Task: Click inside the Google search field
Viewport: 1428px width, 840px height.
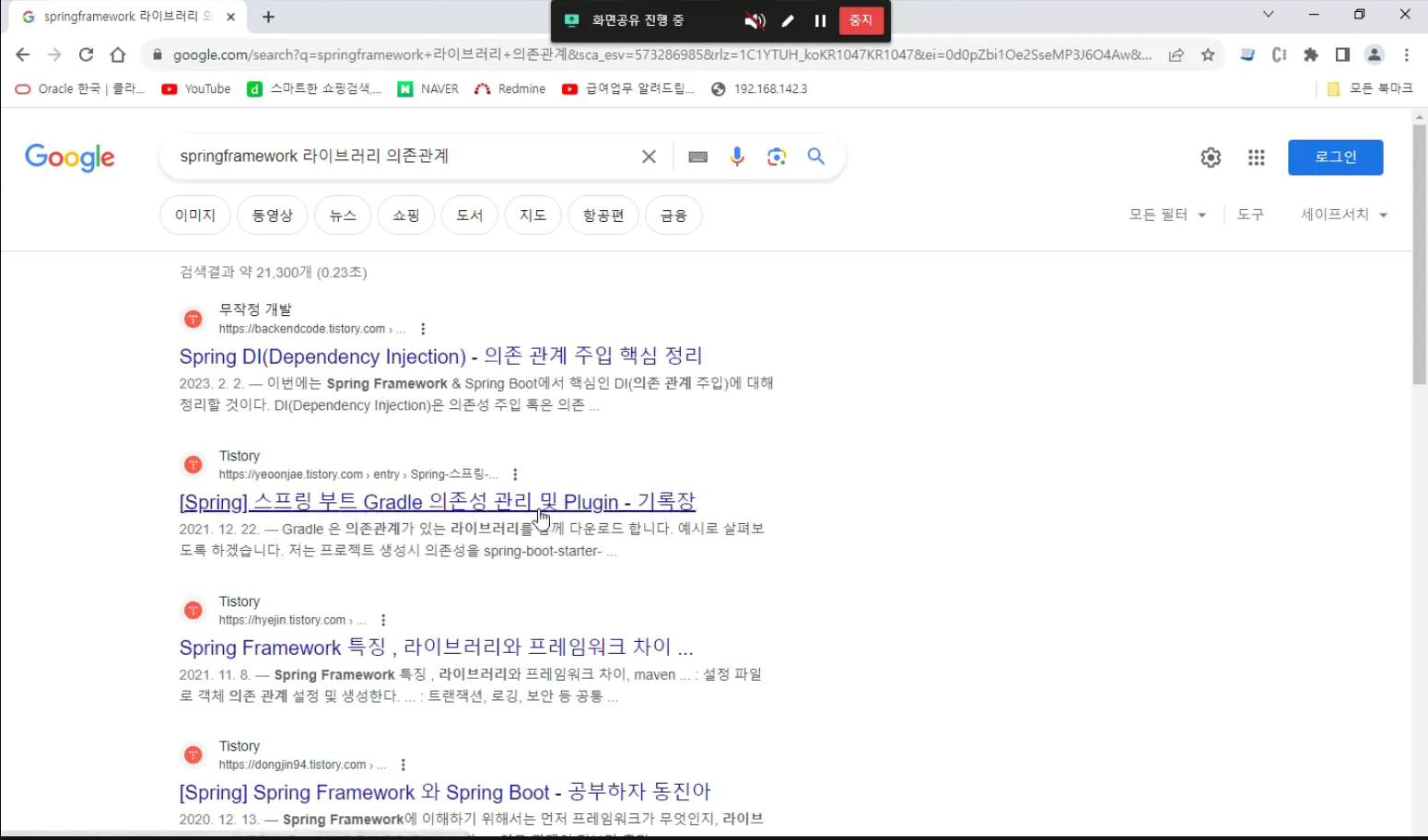Action: click(x=405, y=157)
